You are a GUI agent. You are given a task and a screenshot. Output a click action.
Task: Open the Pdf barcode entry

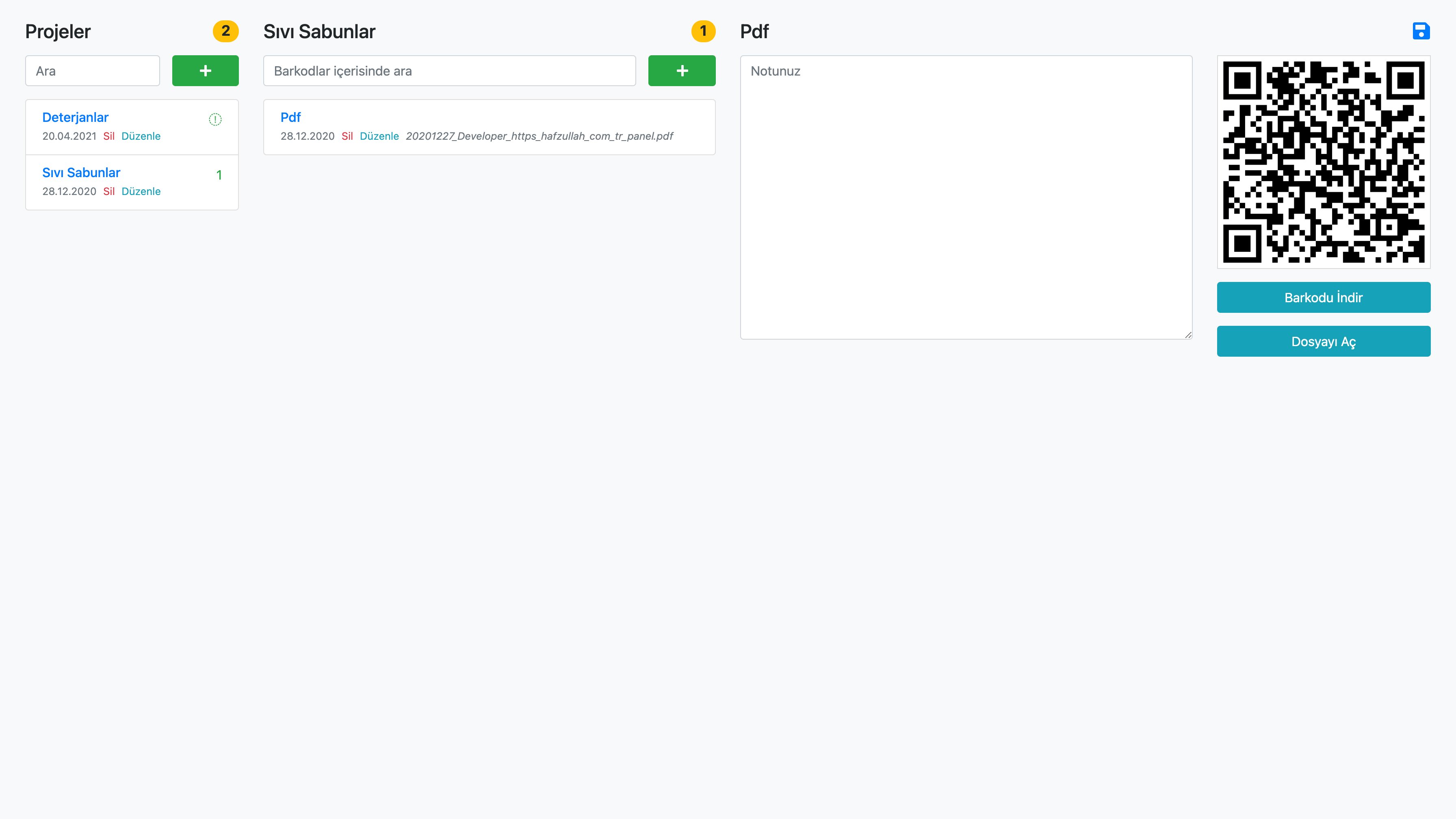[x=290, y=117]
